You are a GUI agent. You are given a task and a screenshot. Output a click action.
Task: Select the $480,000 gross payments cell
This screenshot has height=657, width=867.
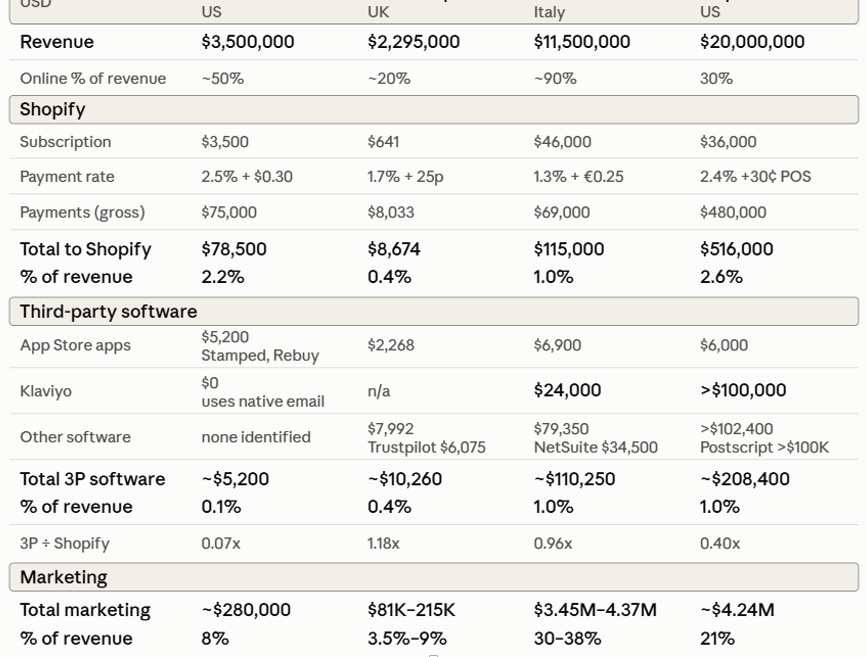pos(733,212)
